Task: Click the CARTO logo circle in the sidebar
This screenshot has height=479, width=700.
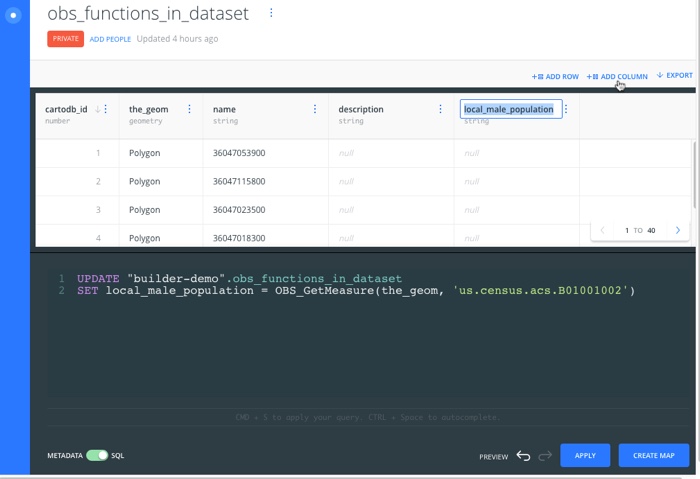Action: click(13, 15)
